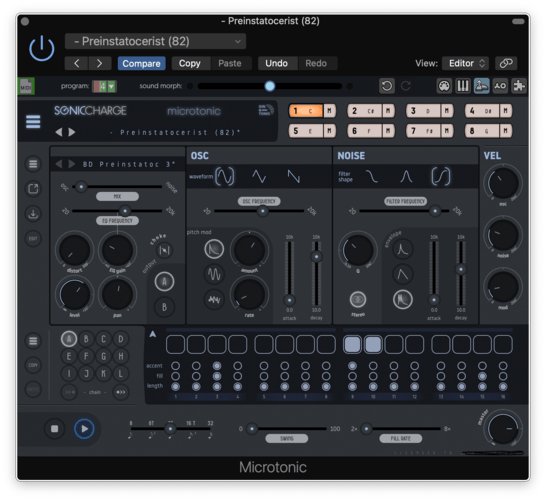Image resolution: width=546 pixels, height=500 pixels.
Task: Toggle noise stereo mode
Action: (x=358, y=299)
